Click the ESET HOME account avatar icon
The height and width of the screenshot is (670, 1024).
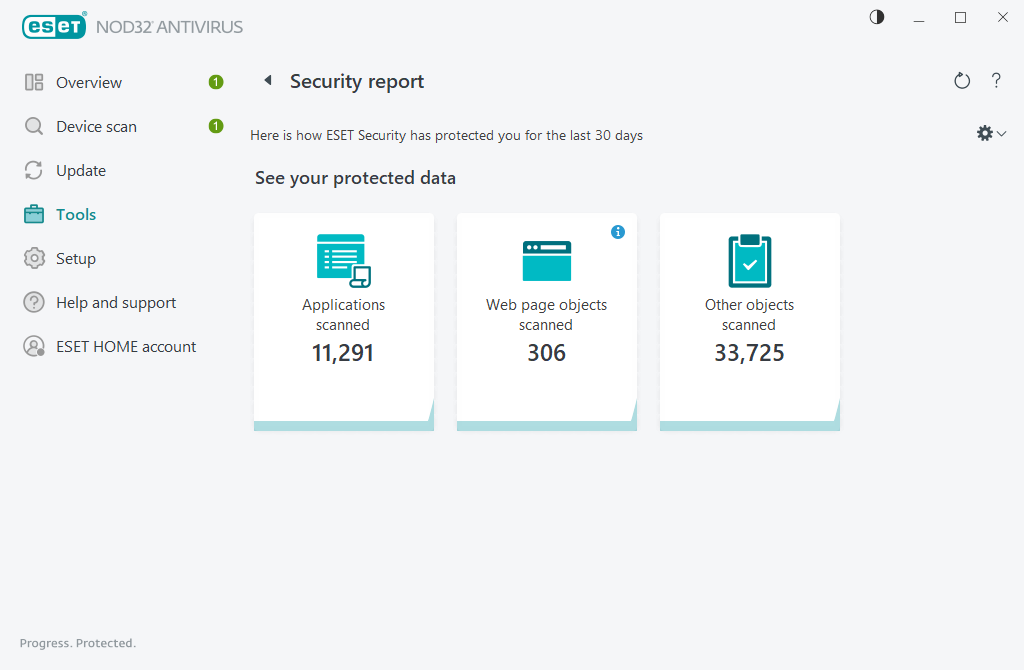pos(34,346)
